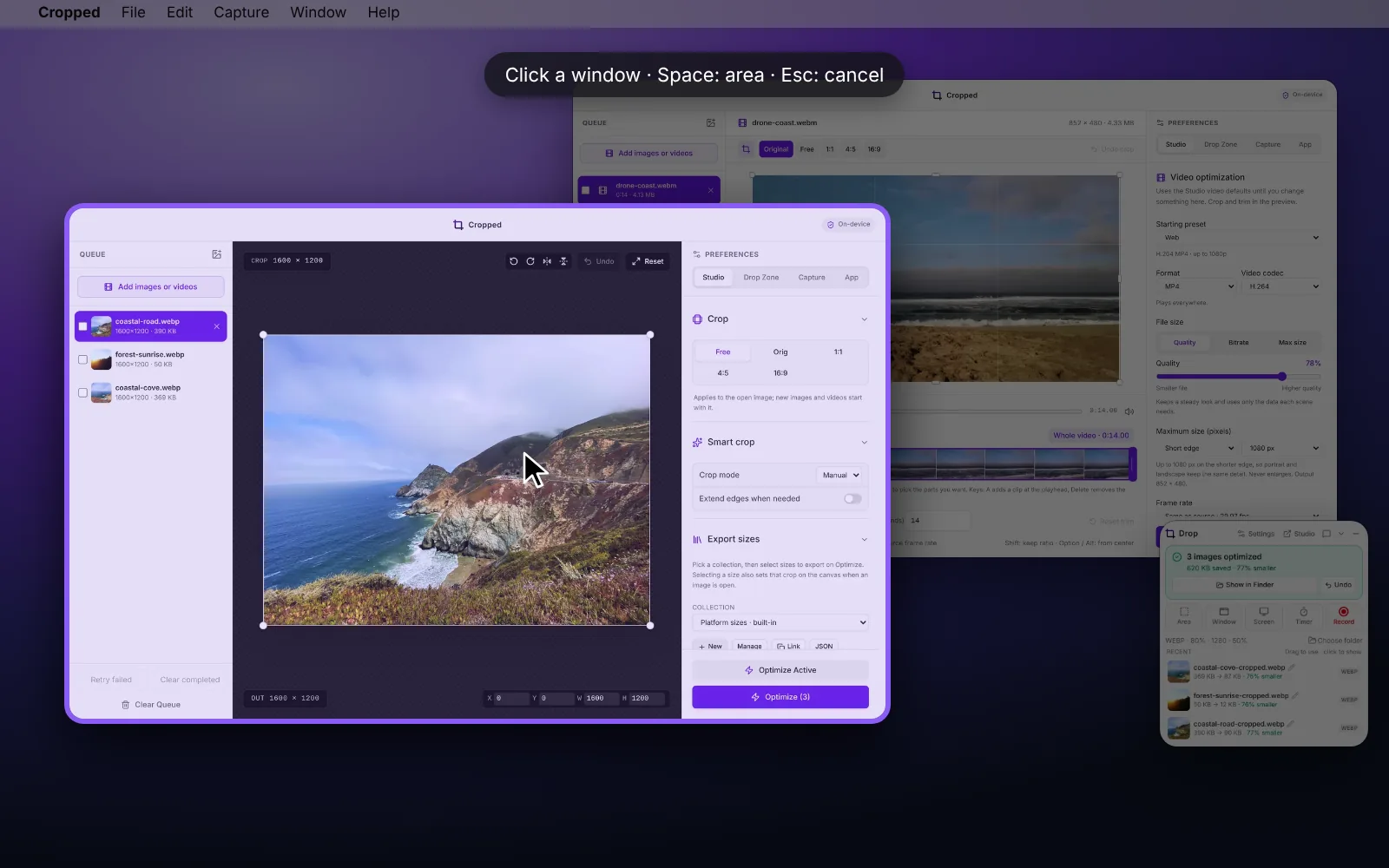Click the Optimize Active button
1389x868 pixels.
[x=780, y=670]
